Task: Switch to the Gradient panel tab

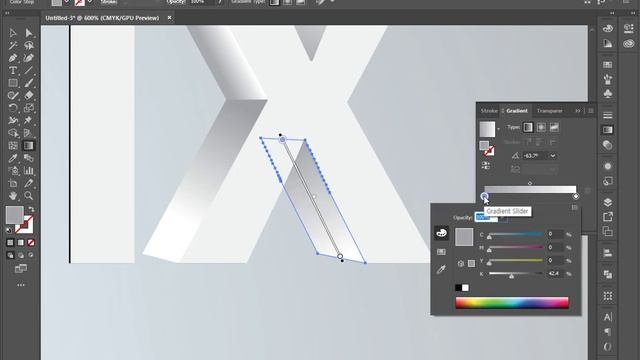Action: click(x=517, y=111)
